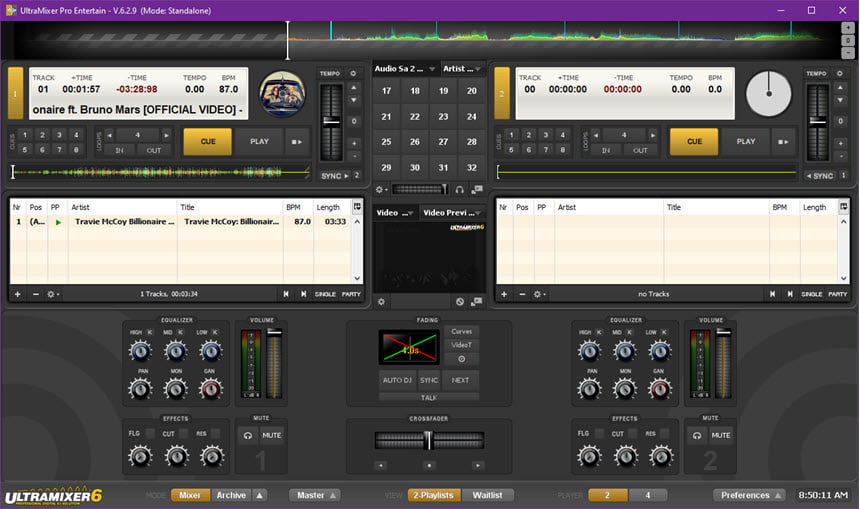Screen dimensions: 860x509
Task: Click PLAY on deck 1
Action: (259, 142)
